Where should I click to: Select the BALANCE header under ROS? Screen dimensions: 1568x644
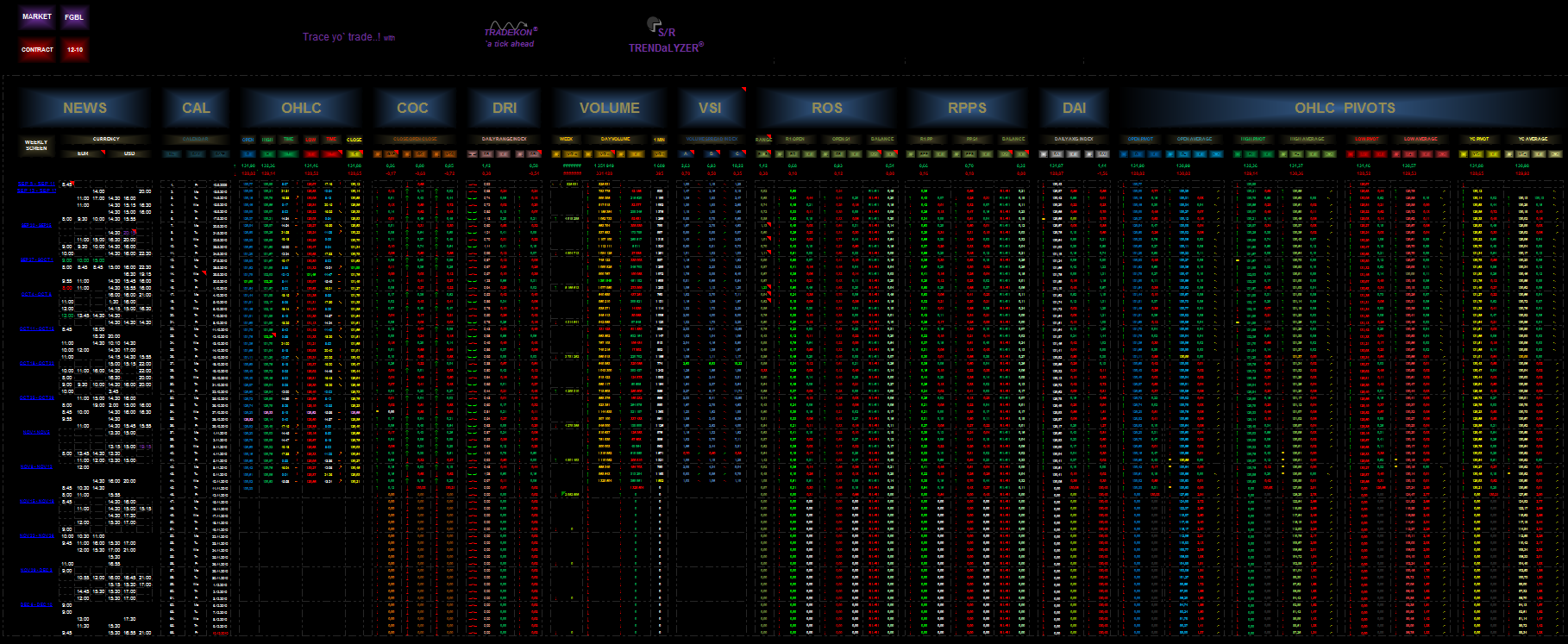[882, 139]
